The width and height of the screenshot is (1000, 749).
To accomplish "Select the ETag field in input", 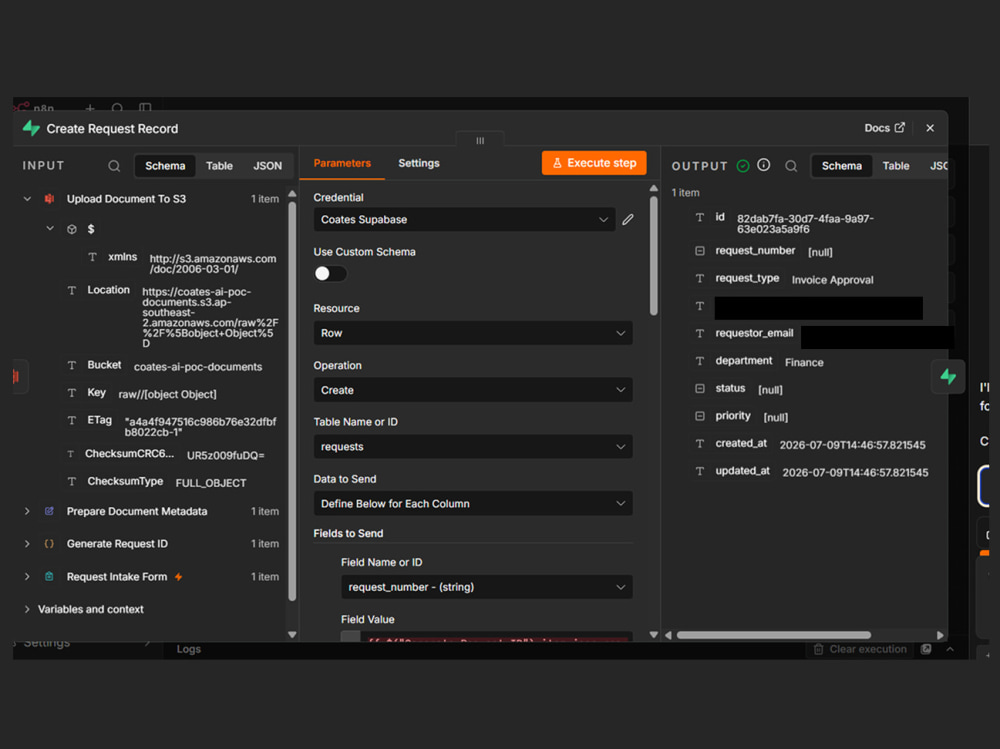I will [99, 420].
